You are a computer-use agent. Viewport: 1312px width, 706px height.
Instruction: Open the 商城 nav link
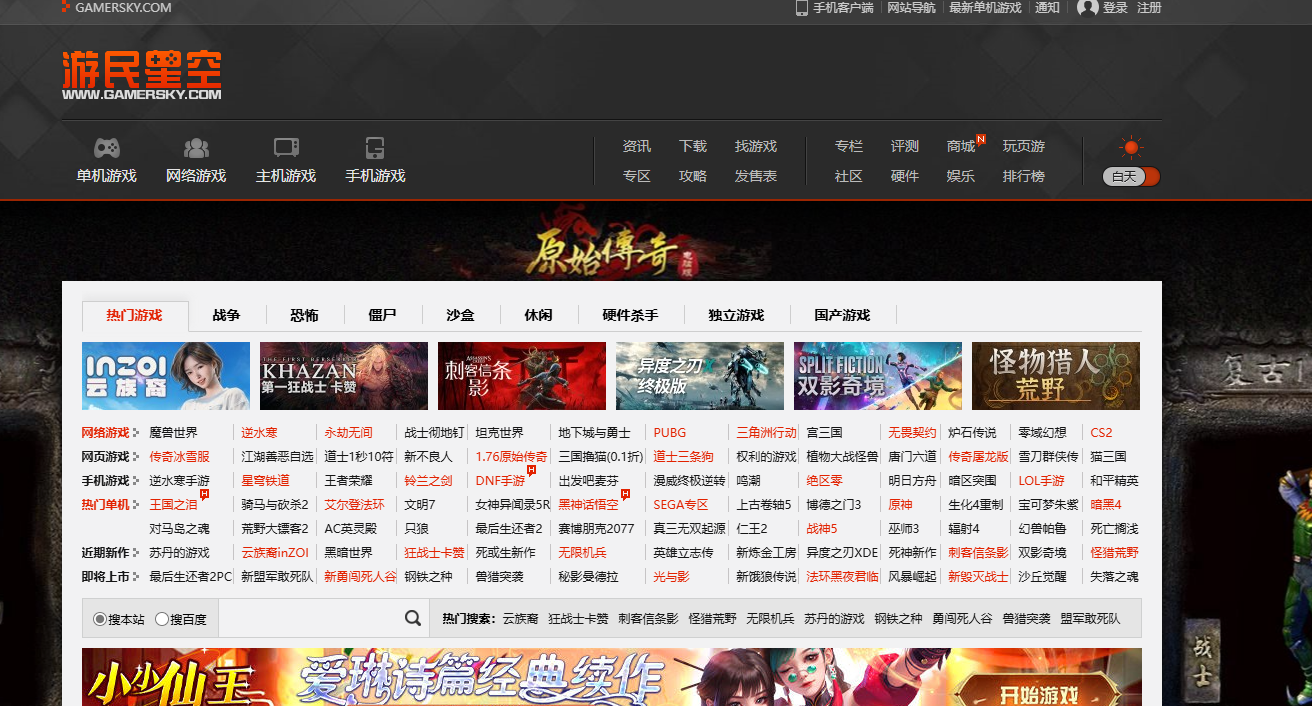coord(961,146)
